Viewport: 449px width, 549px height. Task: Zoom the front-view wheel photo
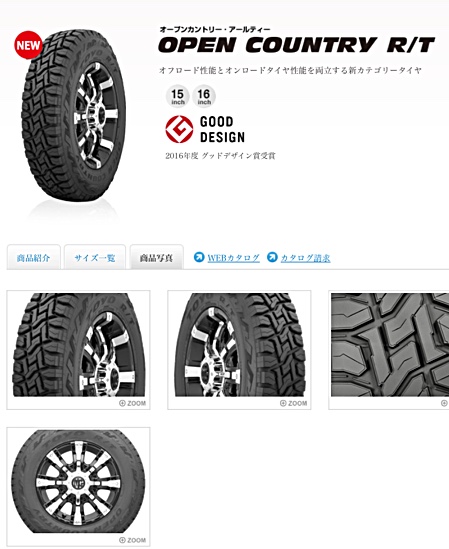tap(132, 540)
